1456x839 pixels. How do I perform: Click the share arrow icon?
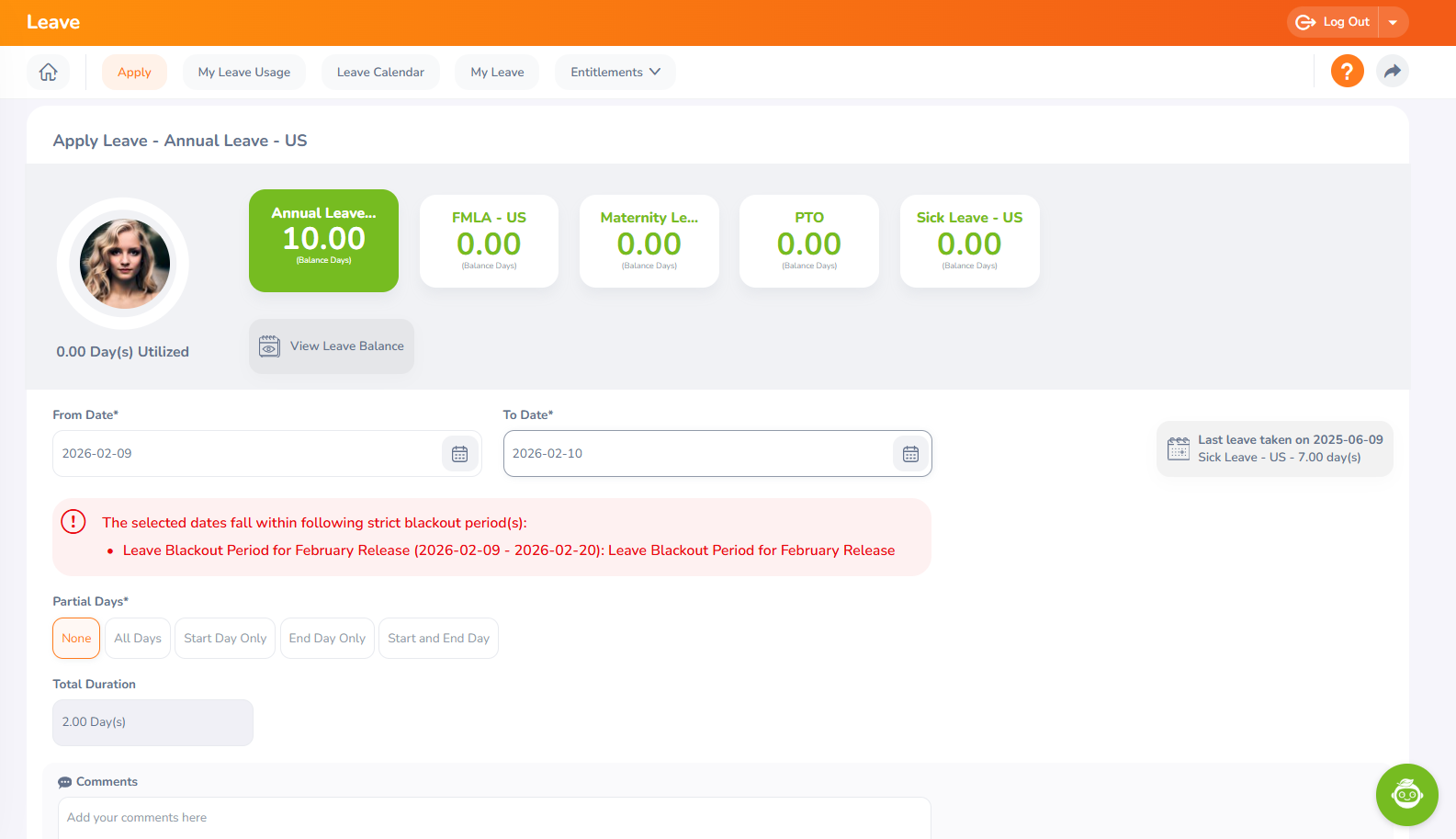(1393, 72)
